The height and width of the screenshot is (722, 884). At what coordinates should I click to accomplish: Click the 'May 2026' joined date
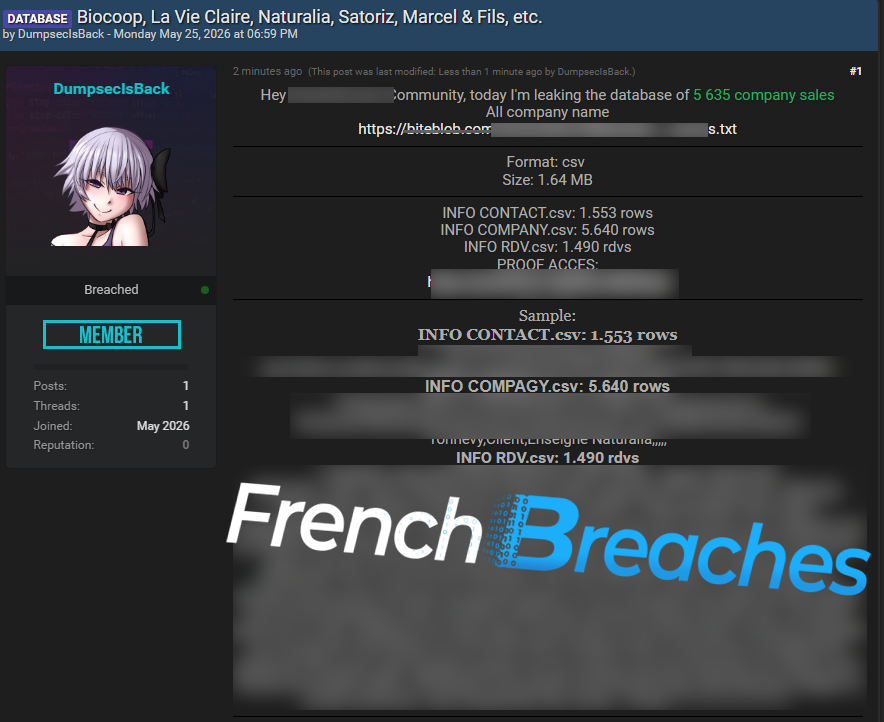(x=163, y=426)
